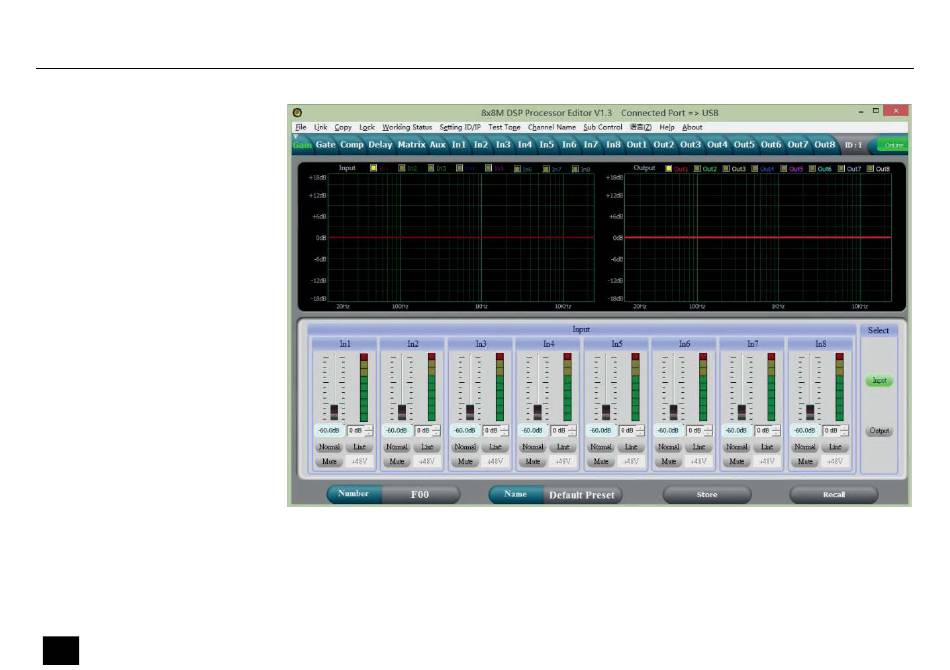Click the In1 level meter

pos(364,388)
